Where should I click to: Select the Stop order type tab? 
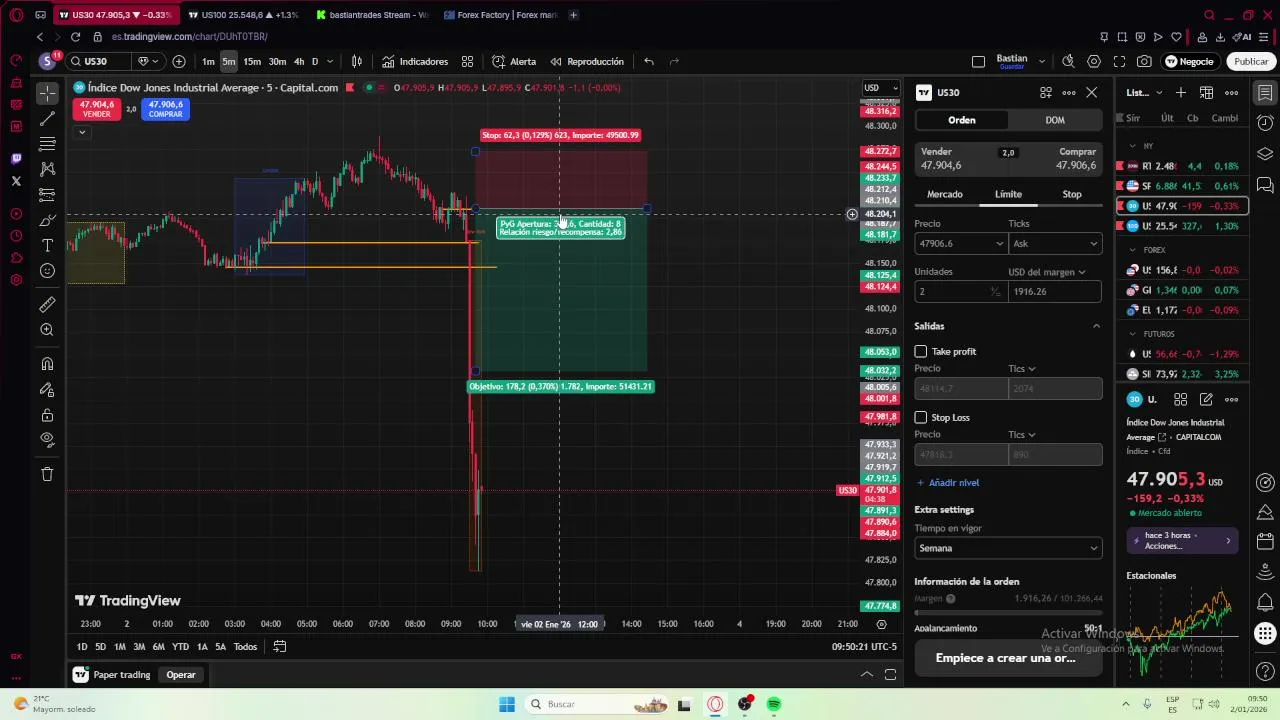pos(1072,194)
